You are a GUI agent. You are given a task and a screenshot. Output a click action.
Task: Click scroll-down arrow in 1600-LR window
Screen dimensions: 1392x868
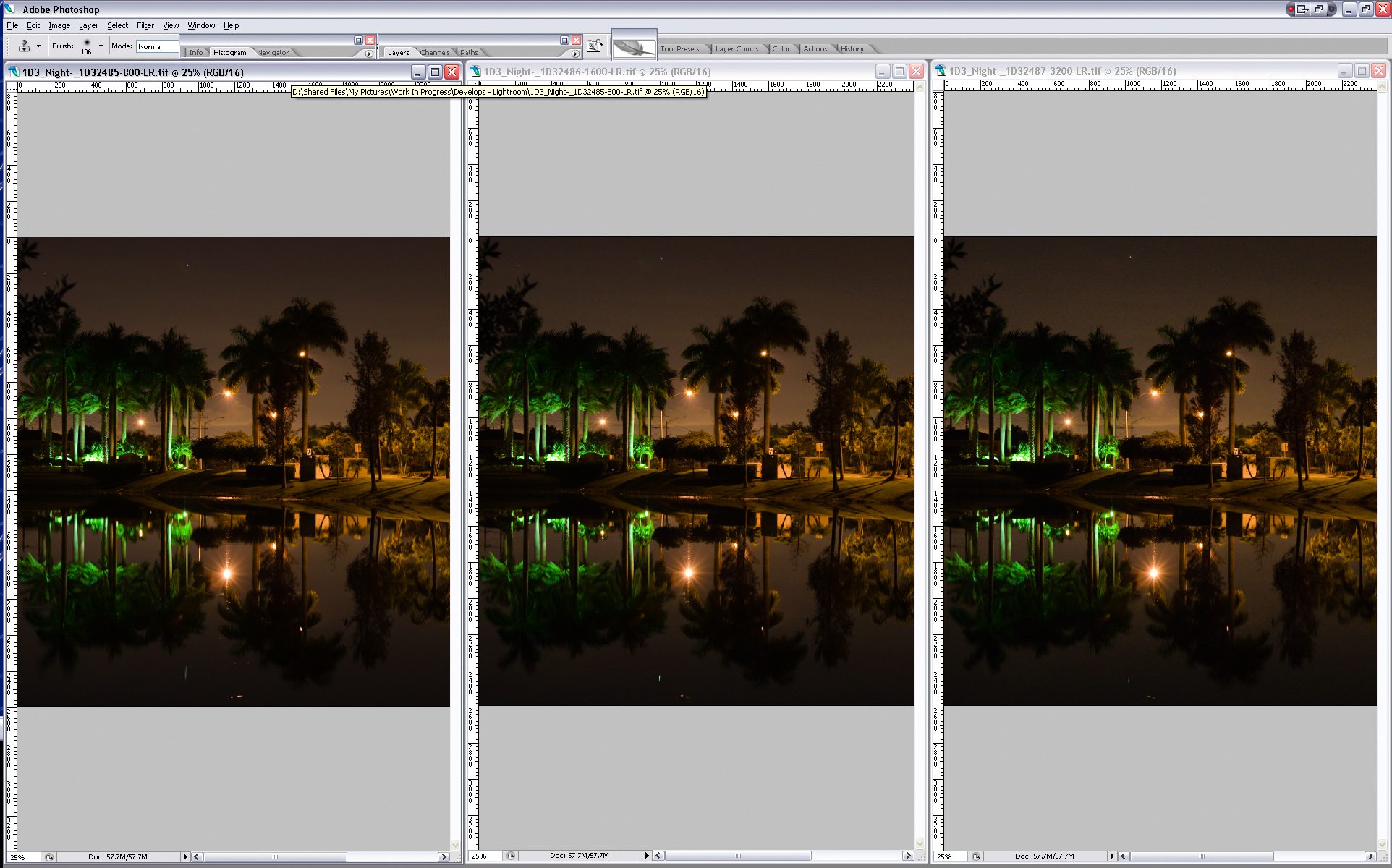point(920,843)
